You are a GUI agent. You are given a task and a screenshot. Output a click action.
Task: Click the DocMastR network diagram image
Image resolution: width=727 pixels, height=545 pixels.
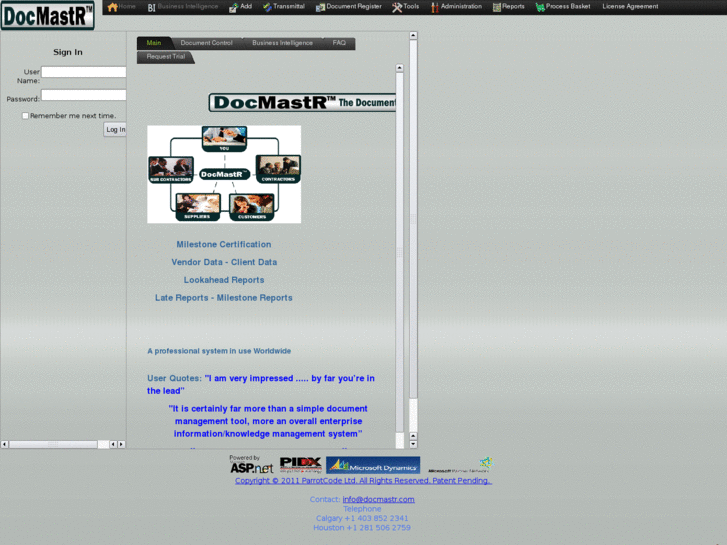pos(224,174)
